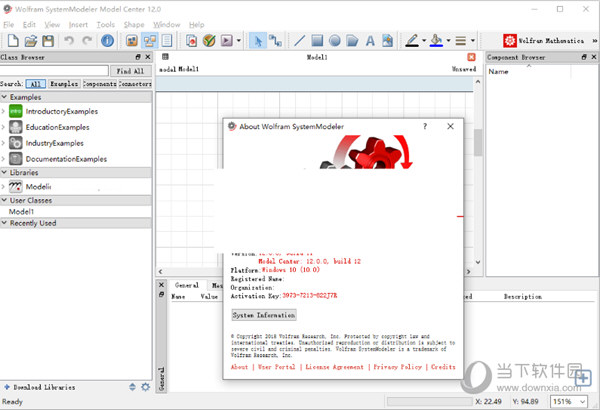Open the Credits link

[443, 367]
